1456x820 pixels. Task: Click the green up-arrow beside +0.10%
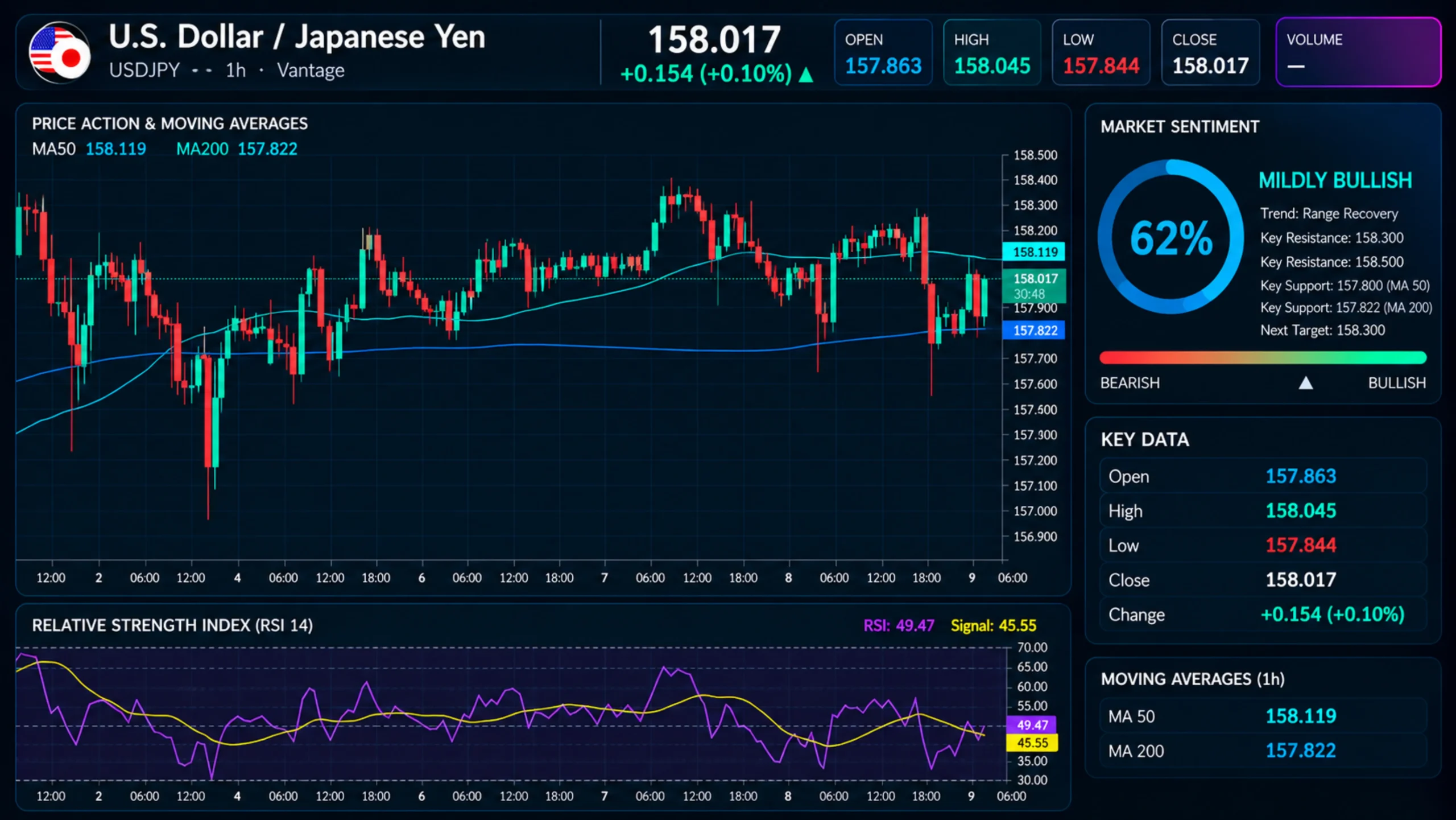(805, 75)
